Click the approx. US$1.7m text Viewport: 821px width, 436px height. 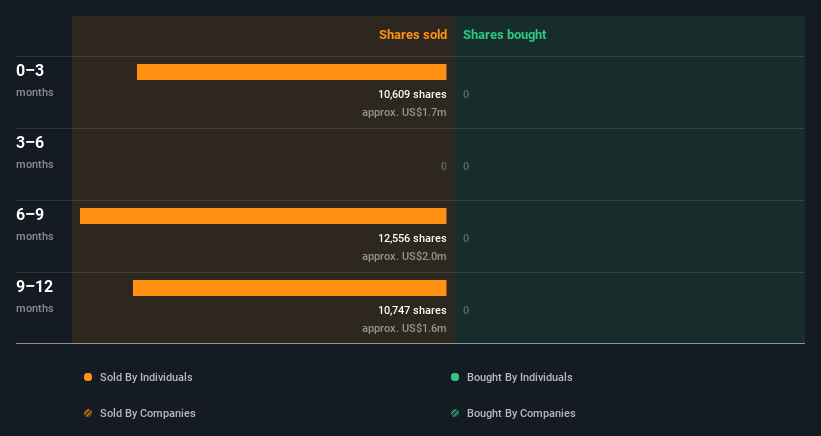(x=404, y=113)
